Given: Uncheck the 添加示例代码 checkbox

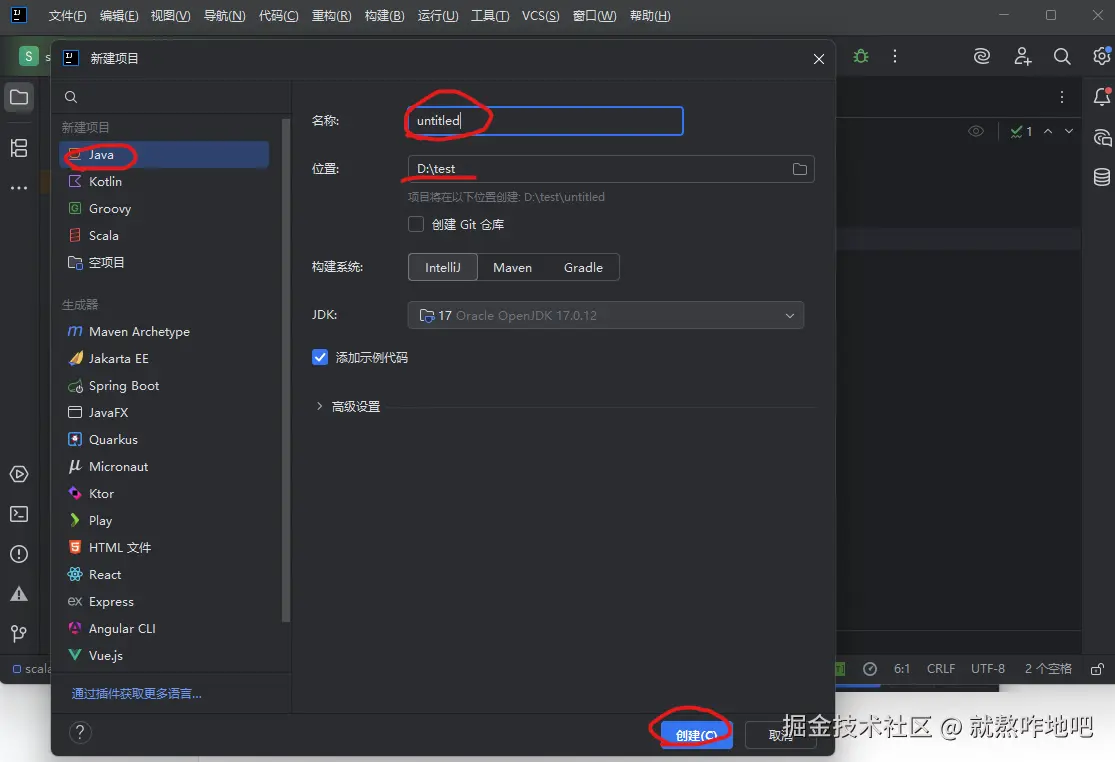Looking at the screenshot, I should tap(319, 357).
